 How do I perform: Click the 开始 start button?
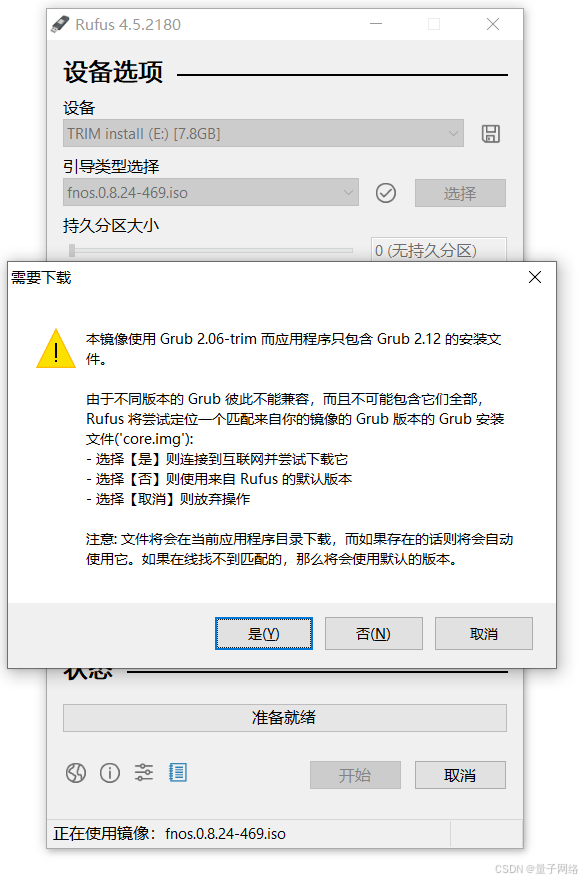point(355,775)
